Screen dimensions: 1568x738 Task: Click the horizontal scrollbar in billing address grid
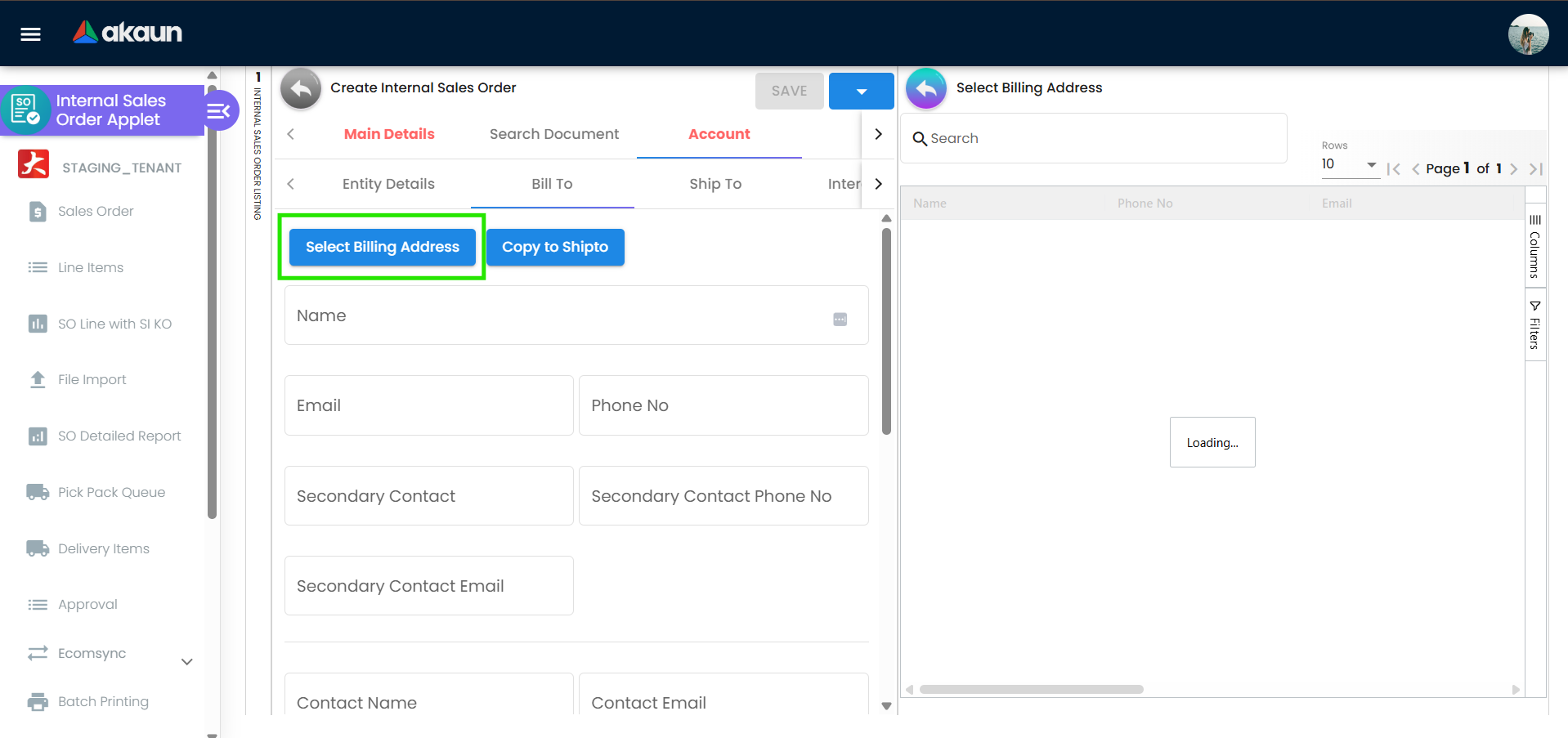(x=1031, y=689)
